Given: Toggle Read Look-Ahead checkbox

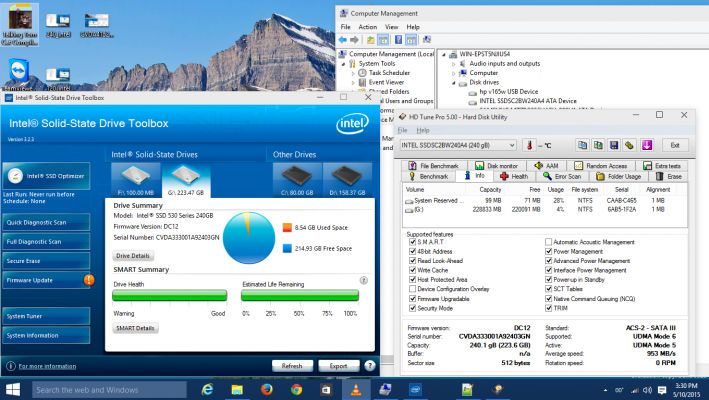Looking at the screenshot, I should coord(412,261).
